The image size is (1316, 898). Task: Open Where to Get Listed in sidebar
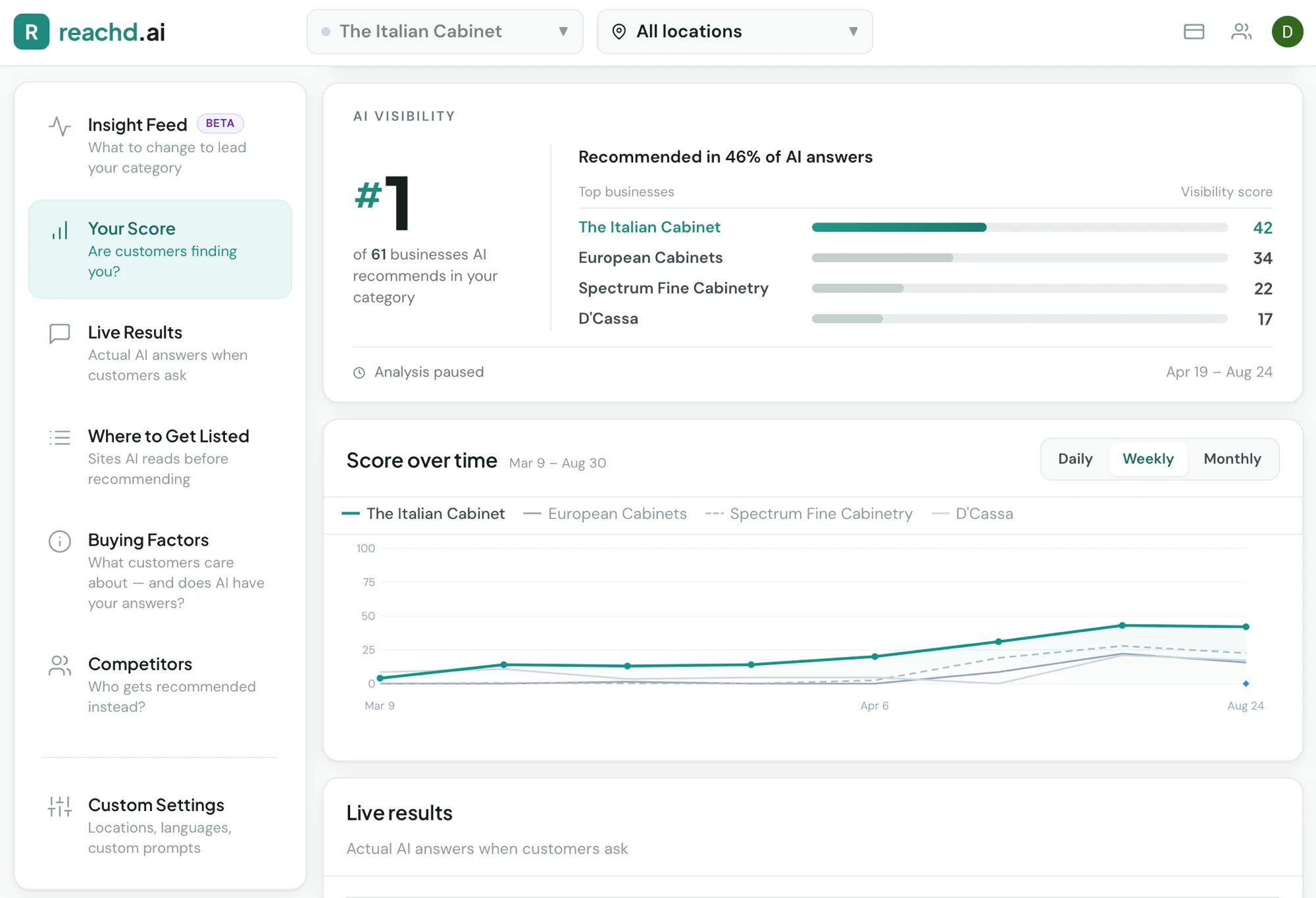pyautogui.click(x=160, y=457)
